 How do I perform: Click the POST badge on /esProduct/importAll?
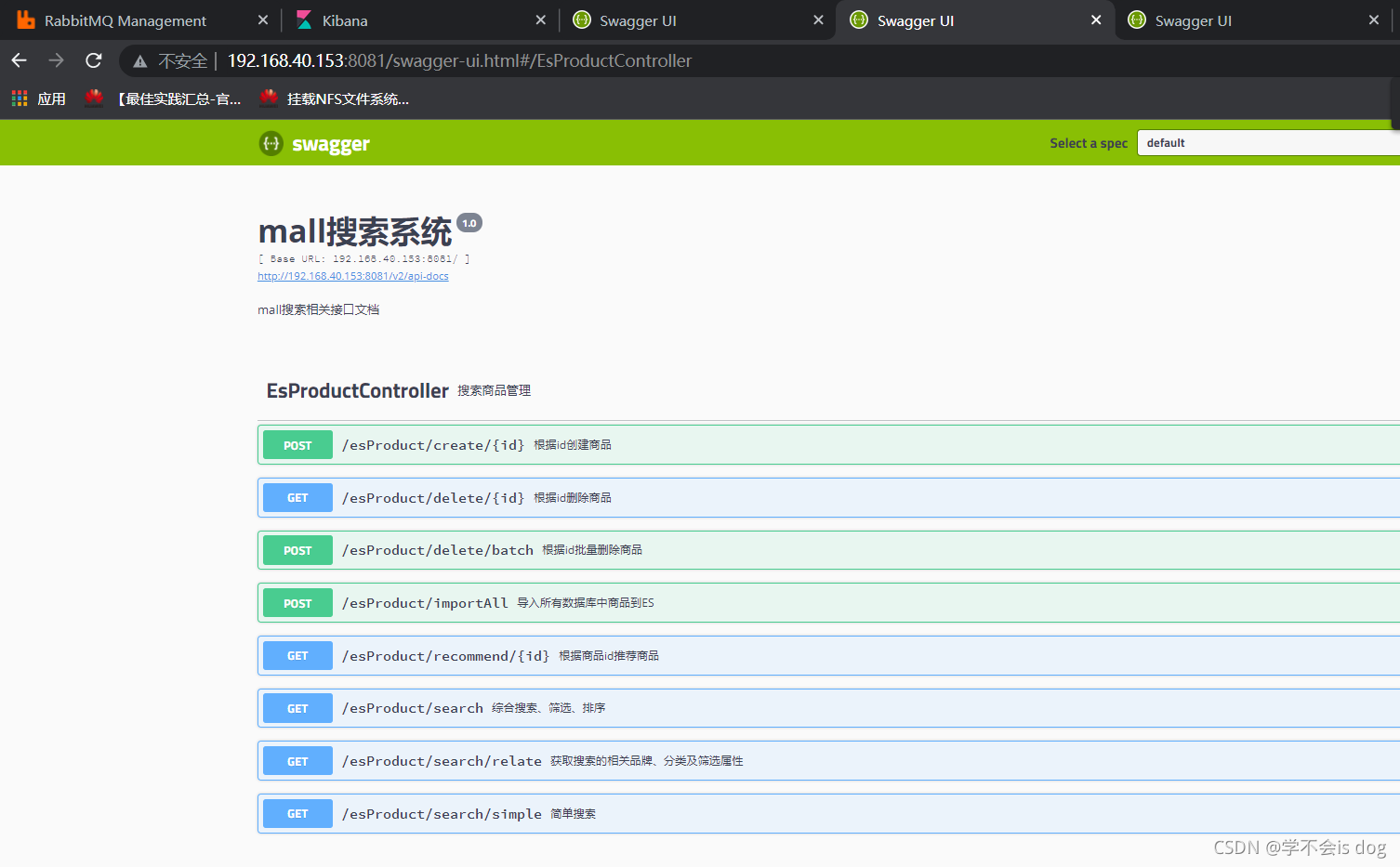[297, 602]
